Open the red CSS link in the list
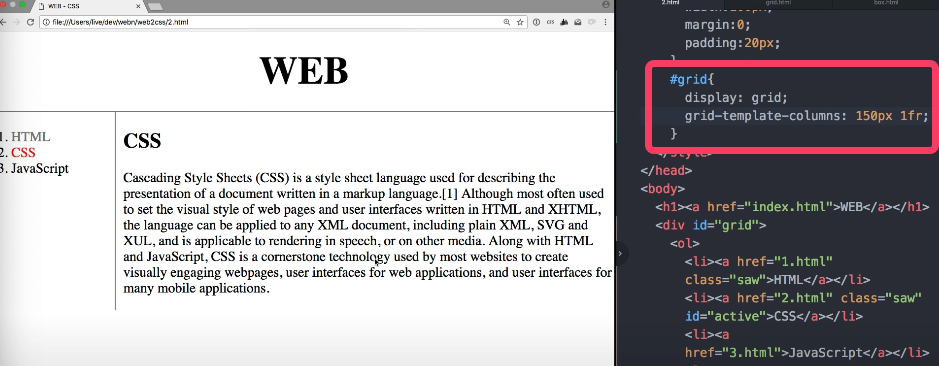This screenshot has height=366, width=939. click(x=23, y=153)
